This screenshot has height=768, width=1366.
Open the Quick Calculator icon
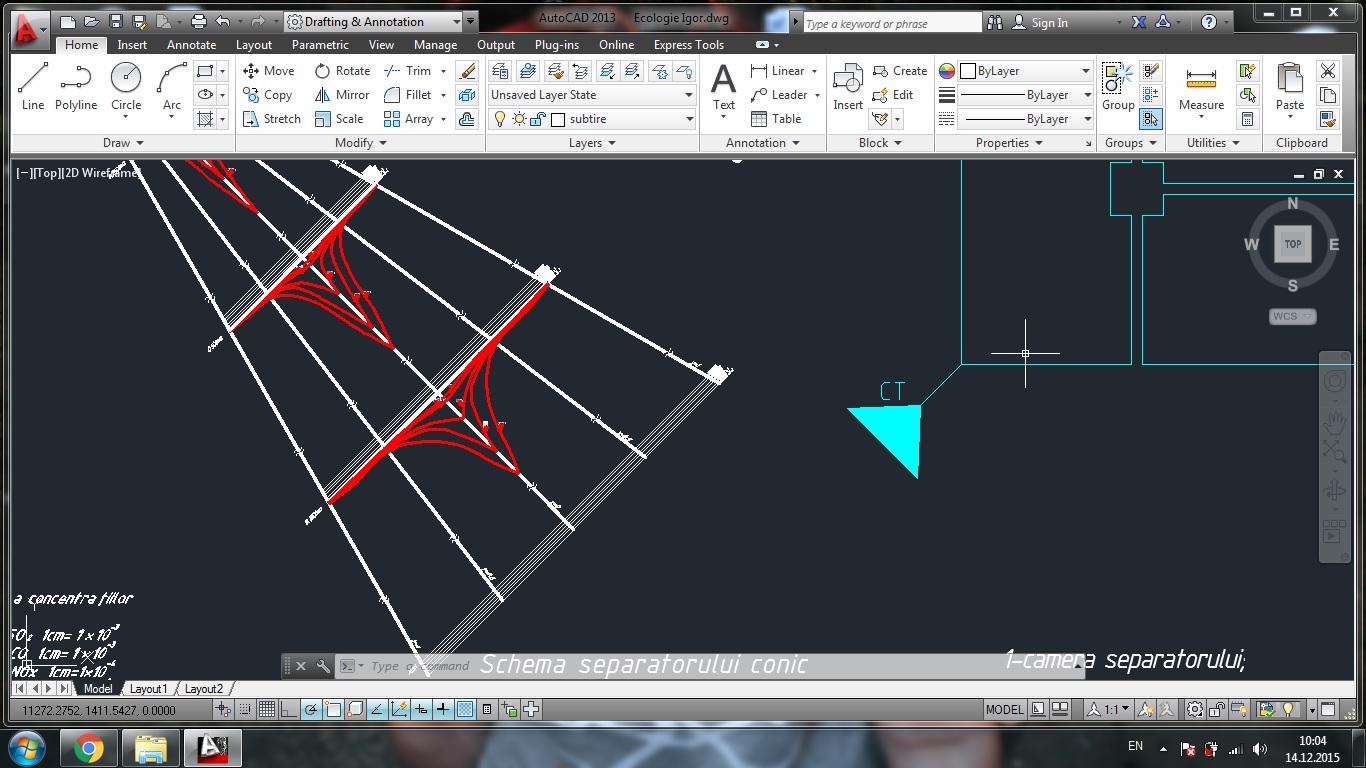[1247, 119]
